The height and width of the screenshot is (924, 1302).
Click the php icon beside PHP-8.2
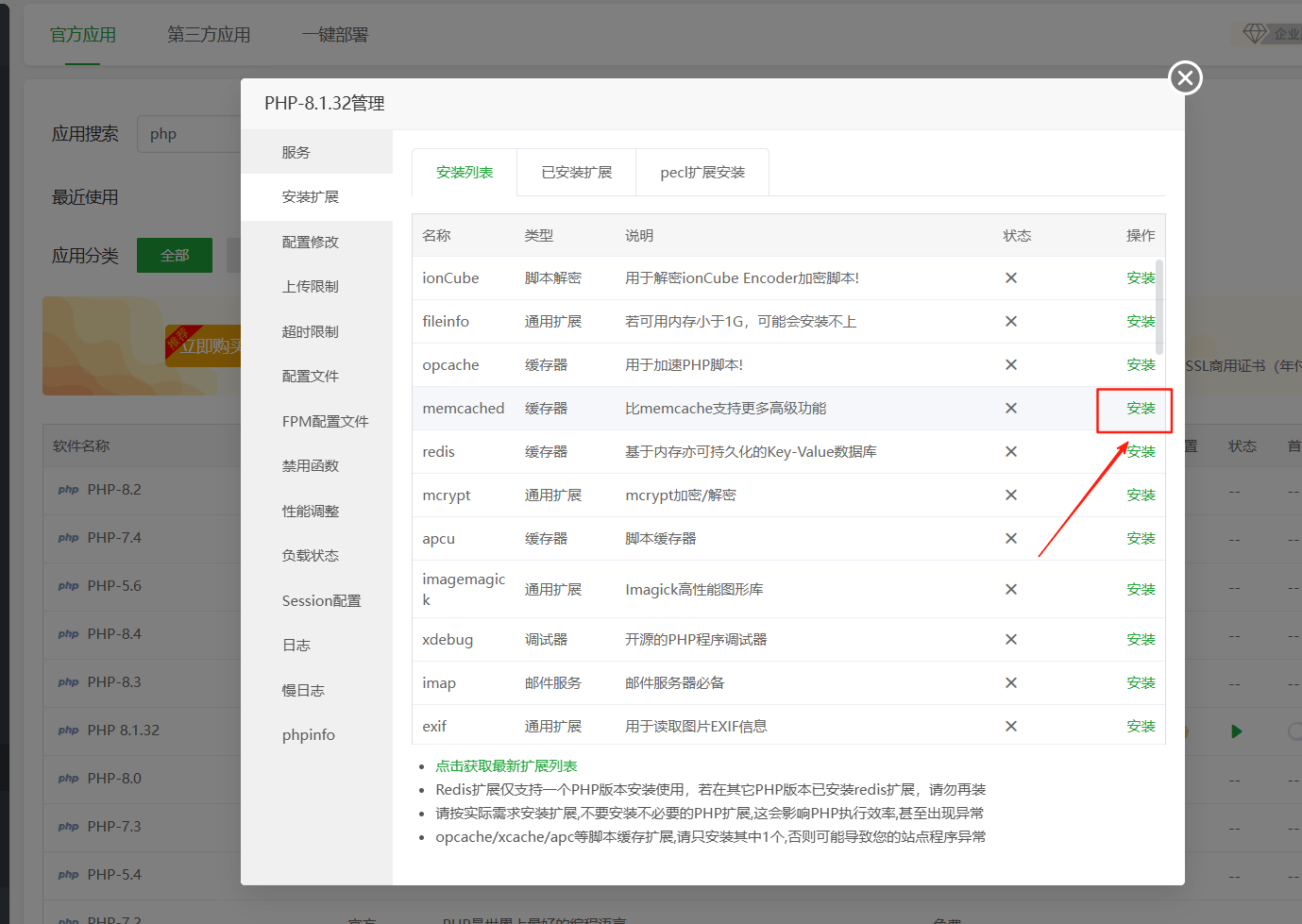(68, 490)
